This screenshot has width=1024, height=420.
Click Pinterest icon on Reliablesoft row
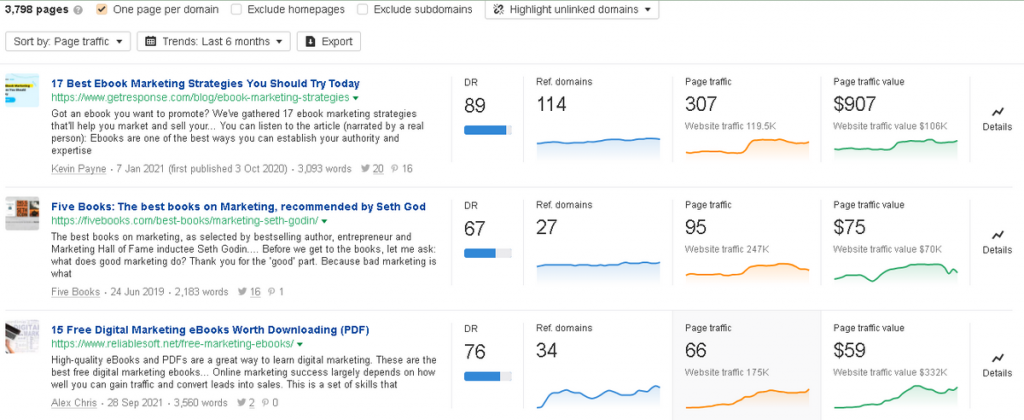click(263, 403)
